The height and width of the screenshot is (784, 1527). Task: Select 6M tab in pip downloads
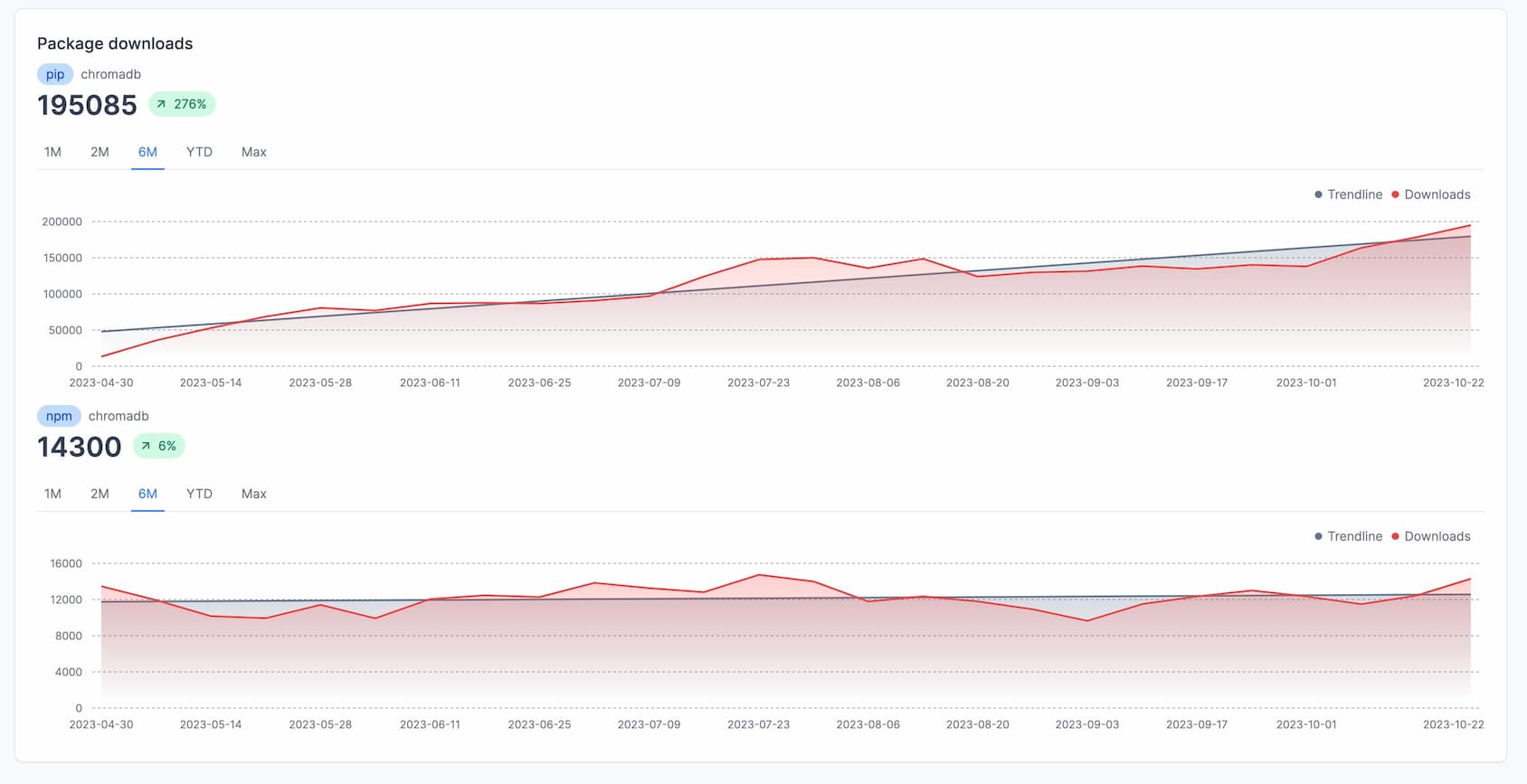pyautogui.click(x=147, y=152)
